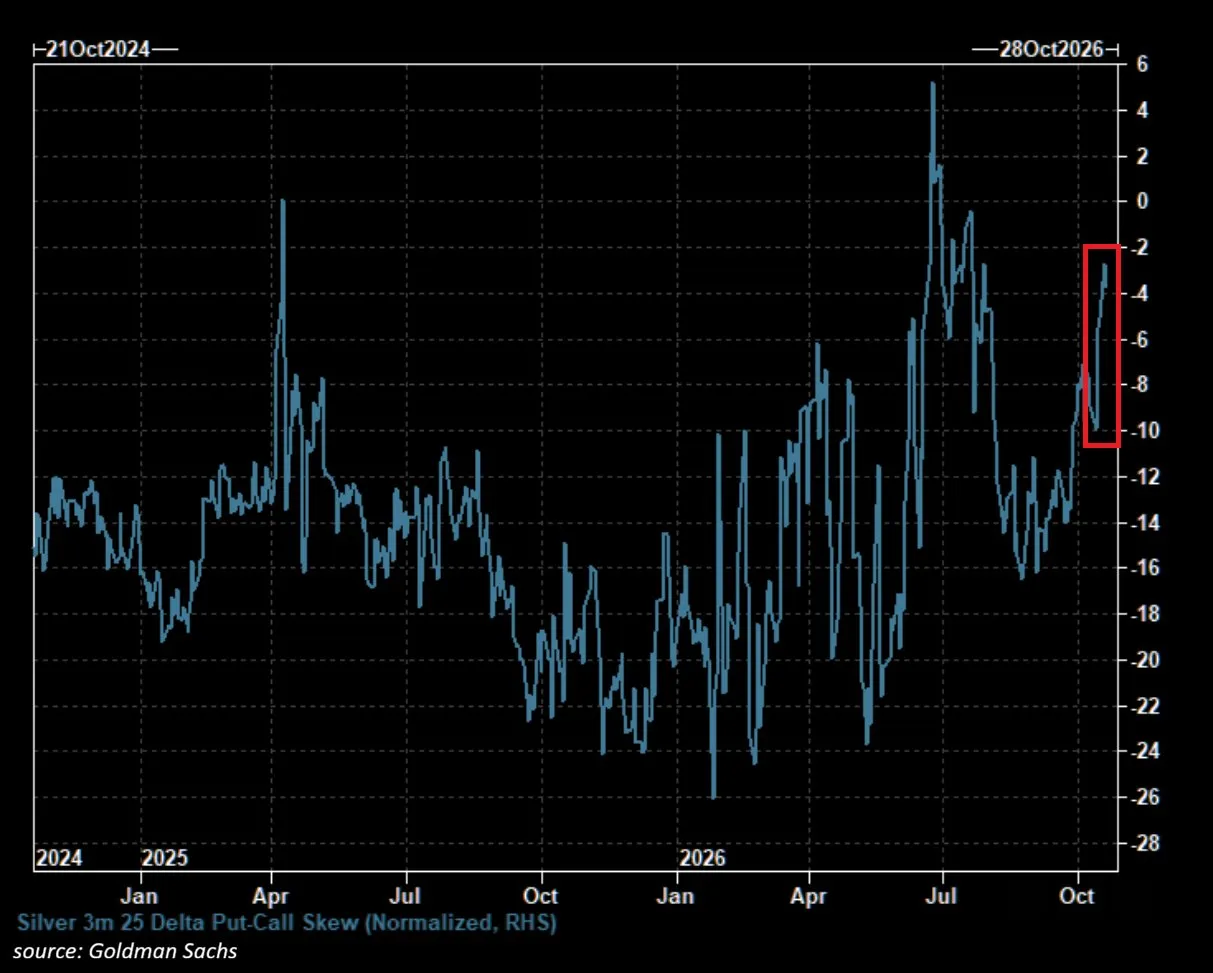1213x973 pixels.
Task: Click the 2025 year label on x-axis
Action: (x=165, y=859)
